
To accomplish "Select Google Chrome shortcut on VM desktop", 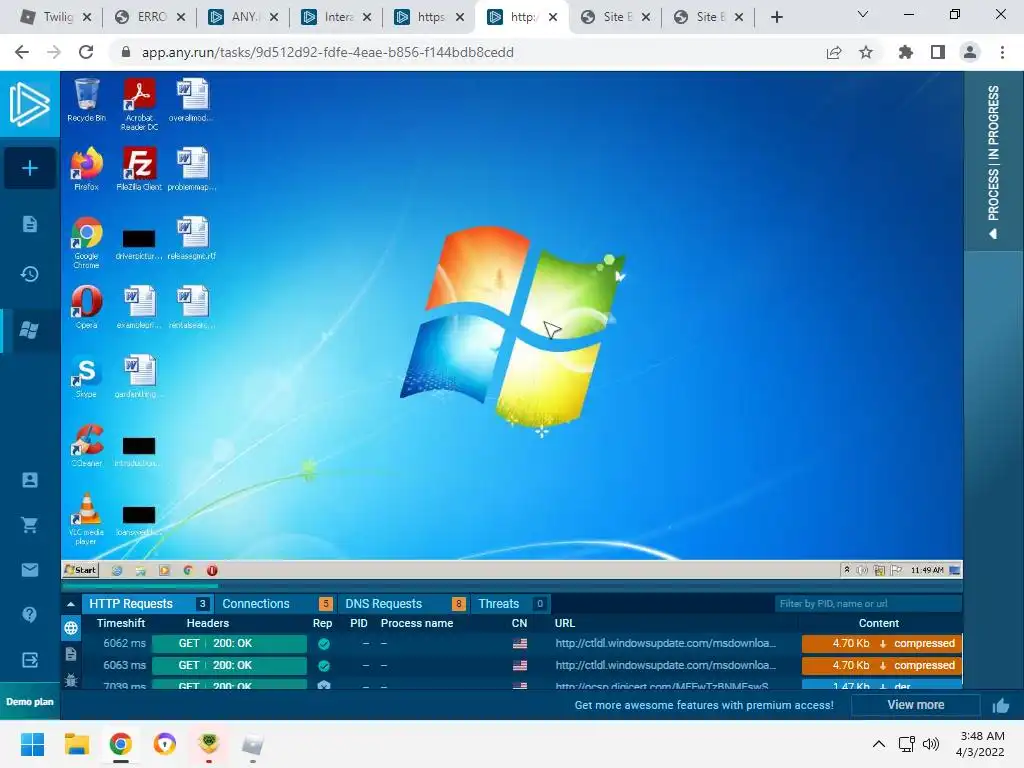I will click(x=86, y=242).
